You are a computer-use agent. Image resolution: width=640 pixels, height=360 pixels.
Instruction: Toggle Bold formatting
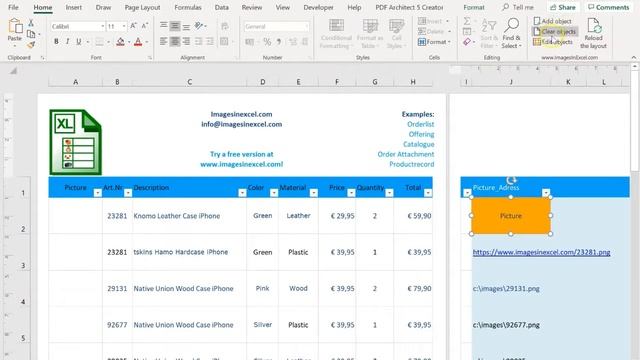point(56,42)
